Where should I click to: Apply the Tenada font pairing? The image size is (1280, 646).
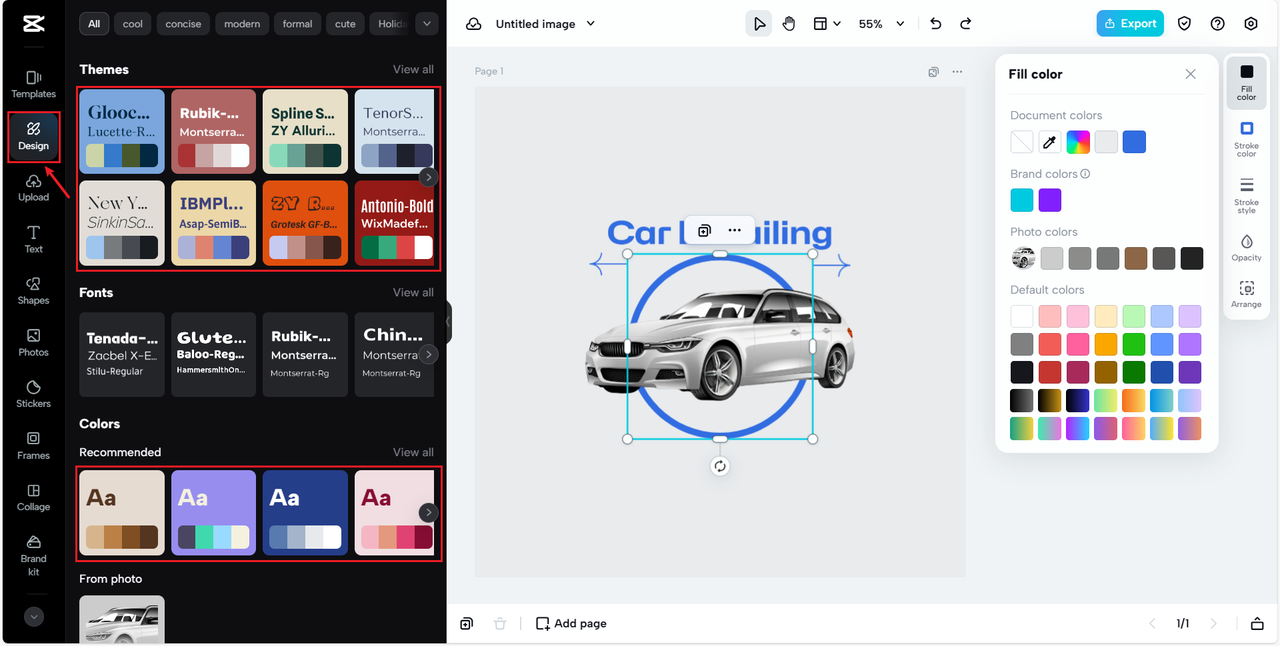coord(122,355)
